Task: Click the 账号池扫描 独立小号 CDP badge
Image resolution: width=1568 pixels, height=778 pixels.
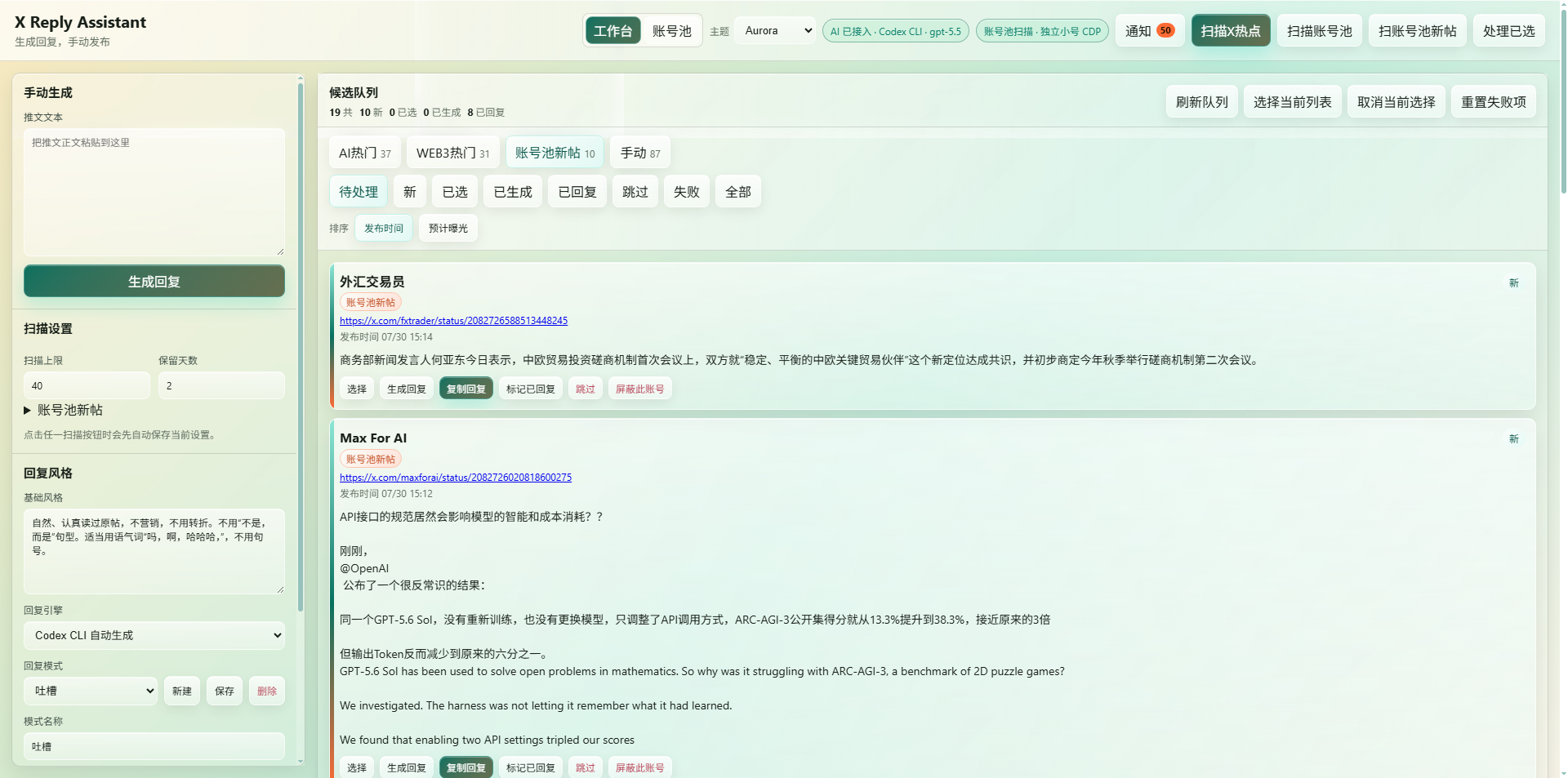Action: [1042, 31]
